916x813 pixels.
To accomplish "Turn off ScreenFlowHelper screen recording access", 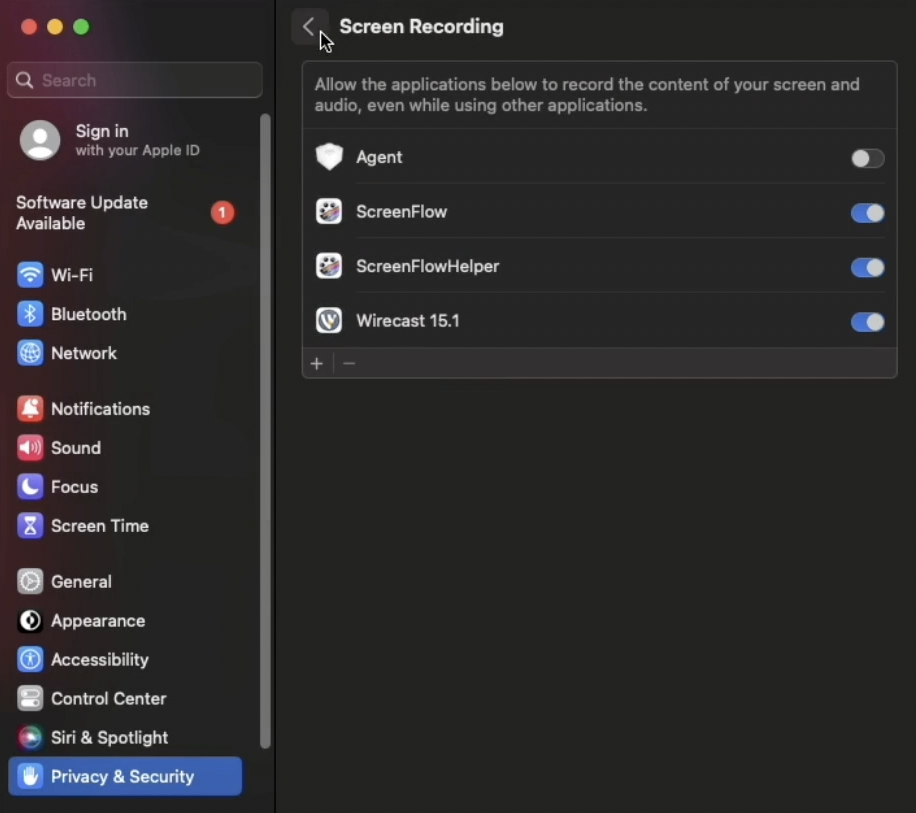I will click(866, 267).
